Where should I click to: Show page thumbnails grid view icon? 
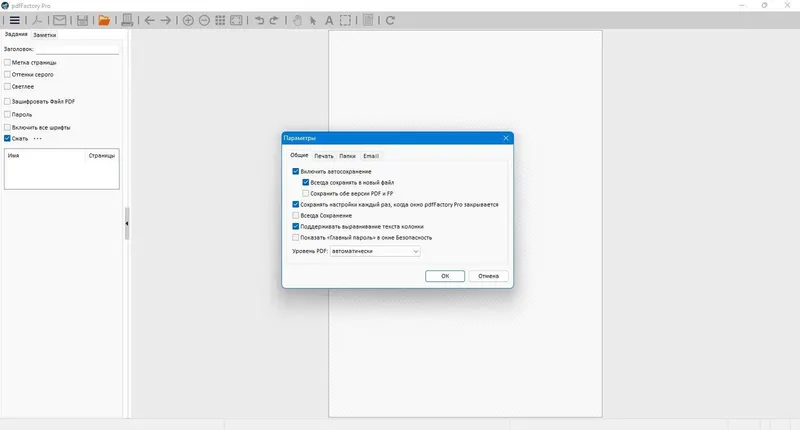click(x=220, y=20)
